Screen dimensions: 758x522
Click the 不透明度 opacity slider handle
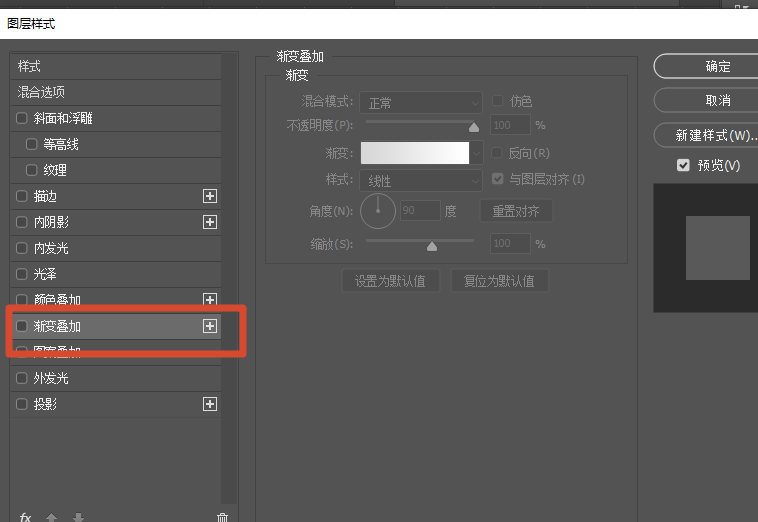[474, 127]
